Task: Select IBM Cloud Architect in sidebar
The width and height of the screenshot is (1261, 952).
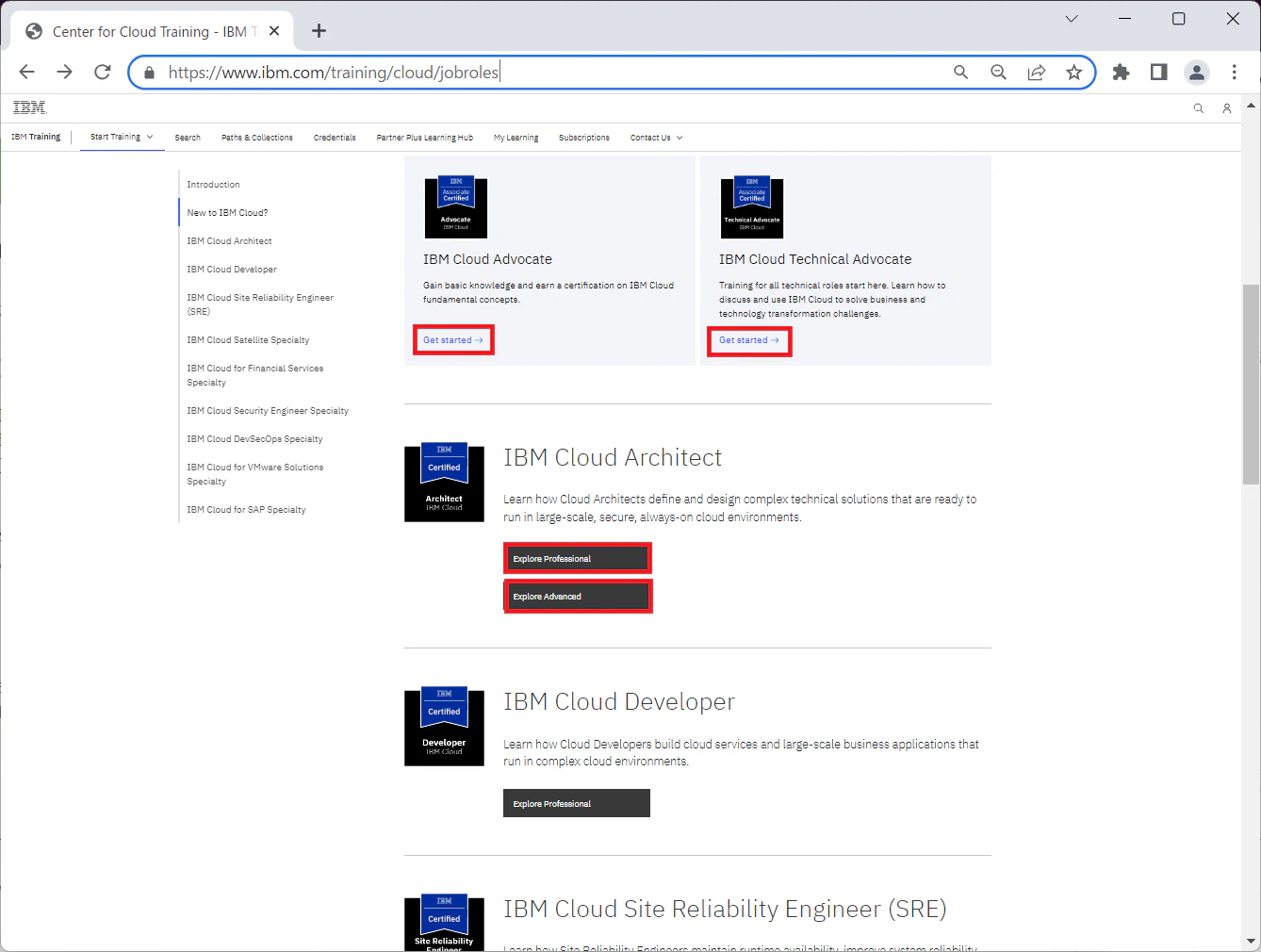Action: coord(229,241)
